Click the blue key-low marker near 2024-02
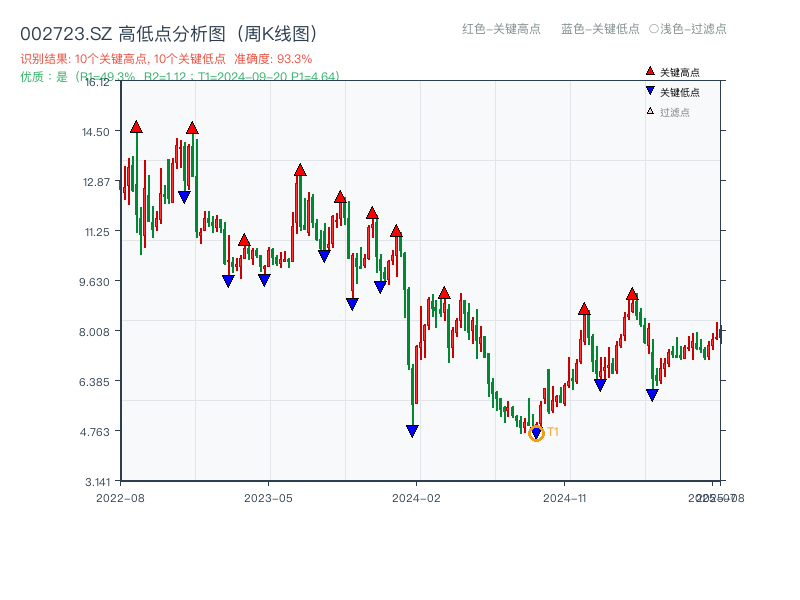The height and width of the screenshot is (600, 800). [x=414, y=429]
